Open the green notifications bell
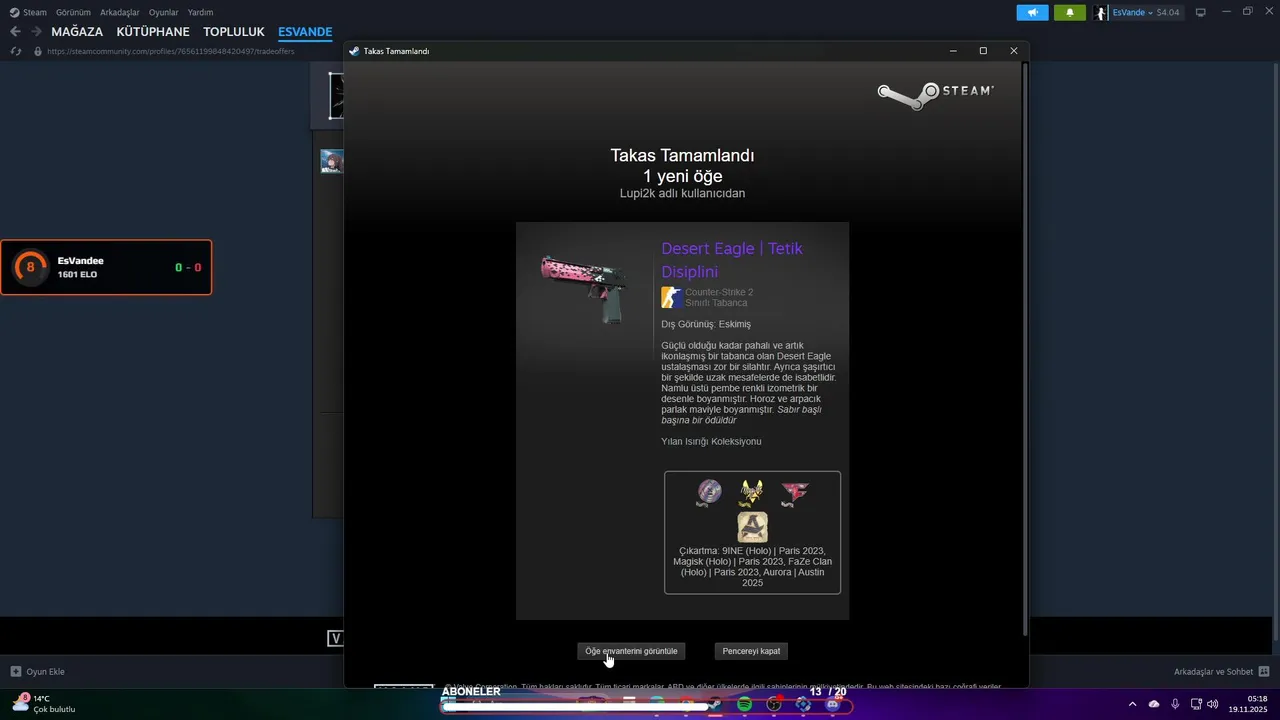The width and height of the screenshot is (1280, 720). pyautogui.click(x=1069, y=12)
